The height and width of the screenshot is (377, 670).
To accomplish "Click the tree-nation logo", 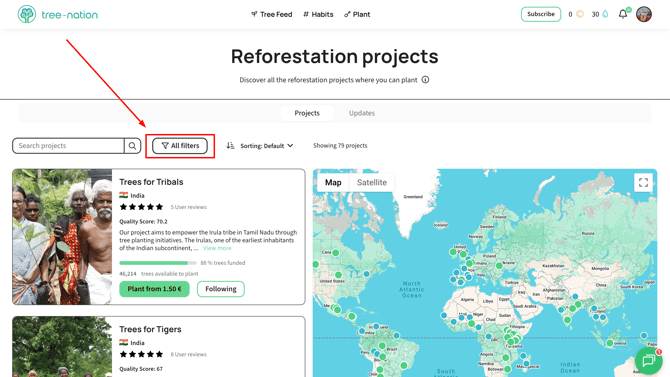I will (x=58, y=15).
